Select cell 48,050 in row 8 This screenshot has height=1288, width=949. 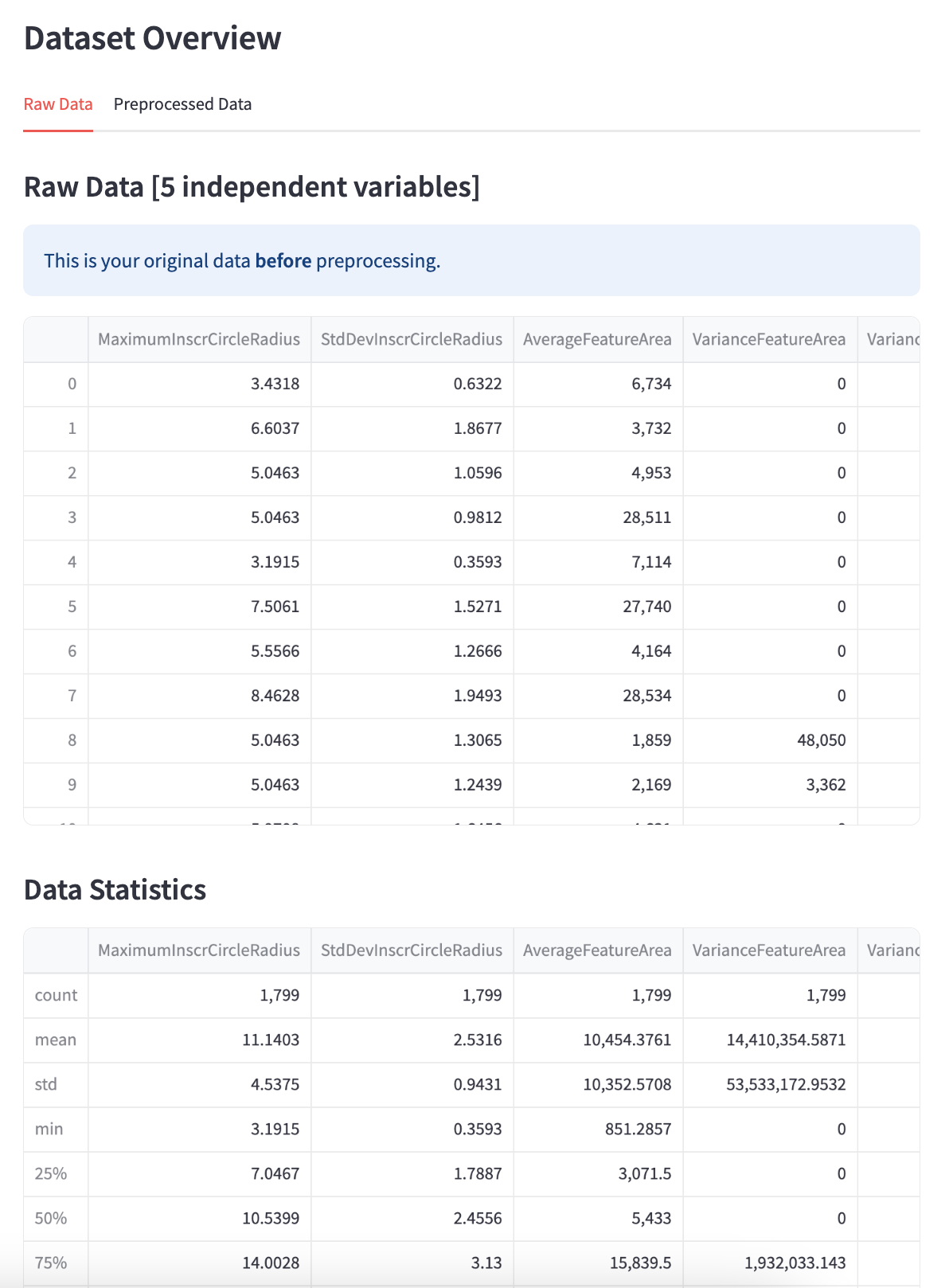tap(770, 741)
